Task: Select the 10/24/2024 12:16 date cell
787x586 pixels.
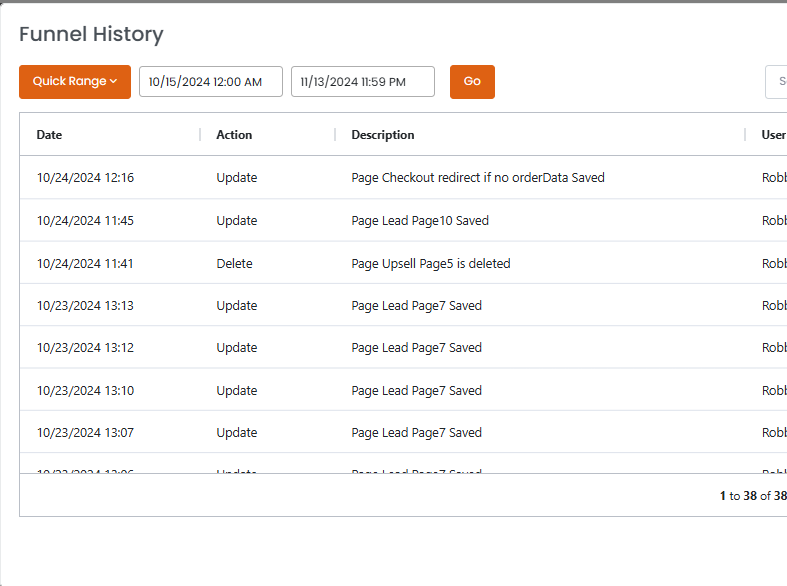Action: pyautogui.click(x=85, y=178)
